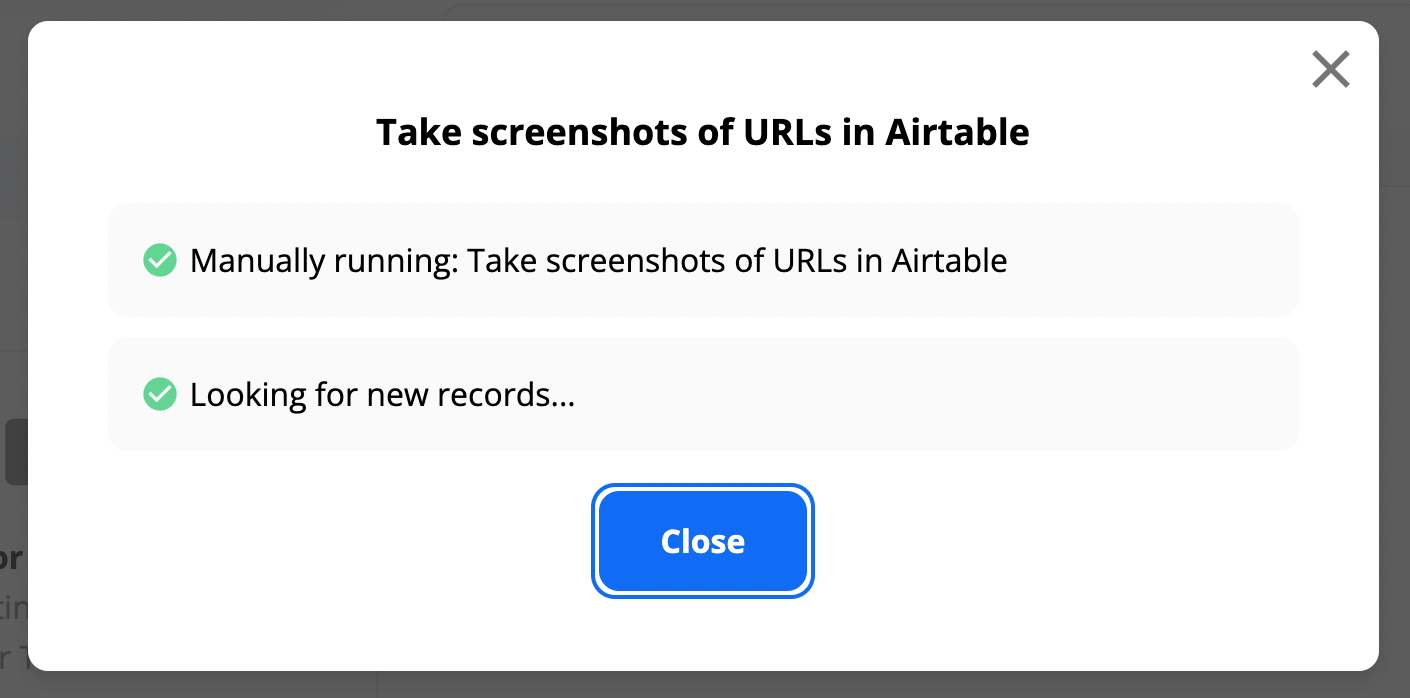Click the green checkmark beside "Manually running"
The width and height of the screenshot is (1410, 698).
[160, 261]
